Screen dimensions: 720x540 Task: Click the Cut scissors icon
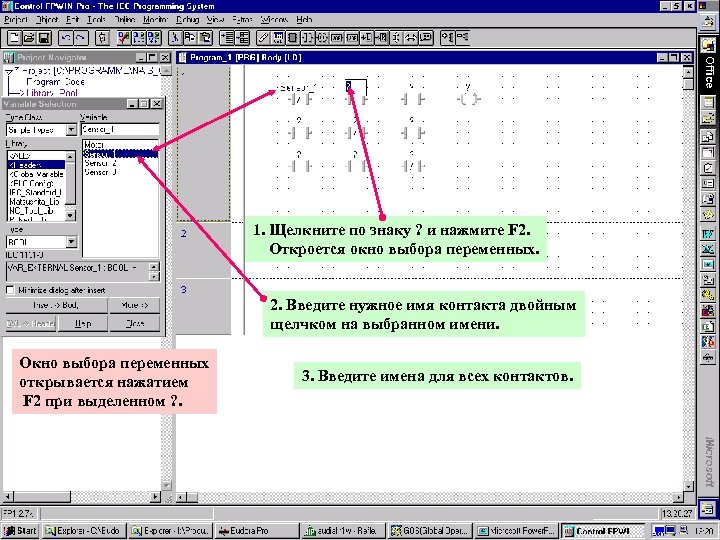(x=175, y=38)
